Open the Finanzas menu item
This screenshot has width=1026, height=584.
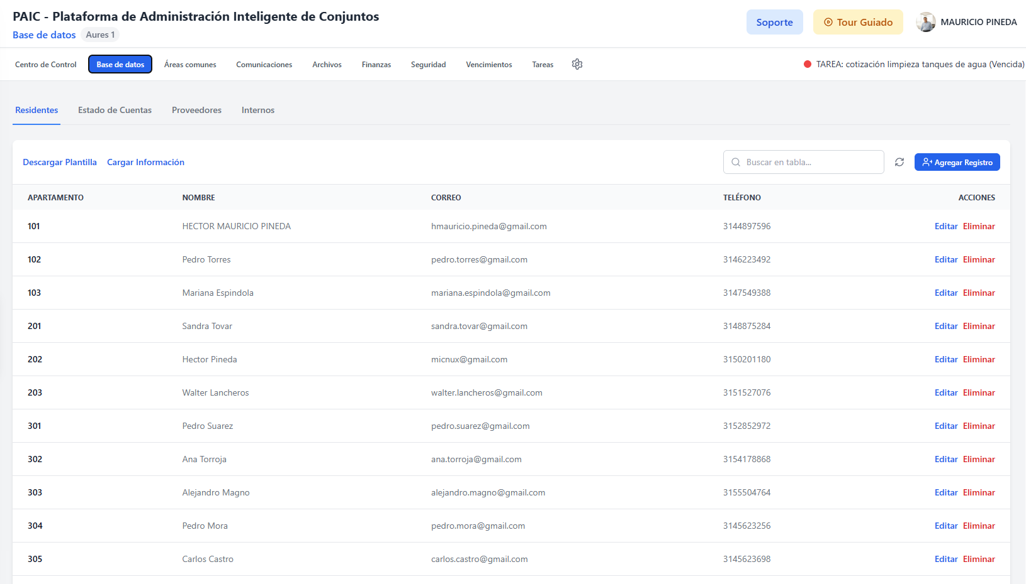point(376,64)
